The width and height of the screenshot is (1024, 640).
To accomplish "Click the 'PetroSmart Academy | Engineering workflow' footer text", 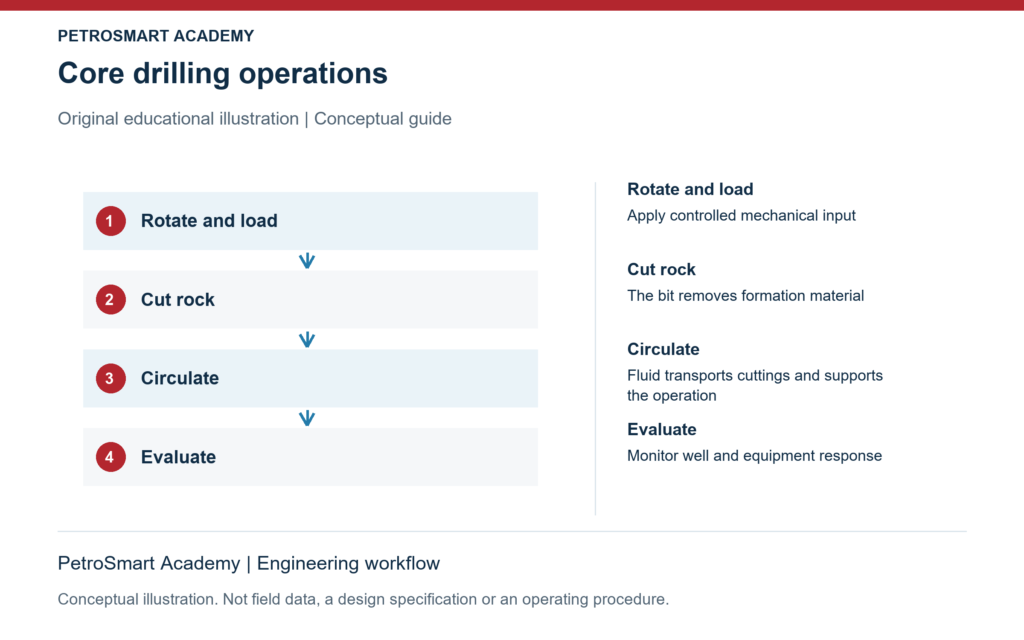I will [249, 563].
